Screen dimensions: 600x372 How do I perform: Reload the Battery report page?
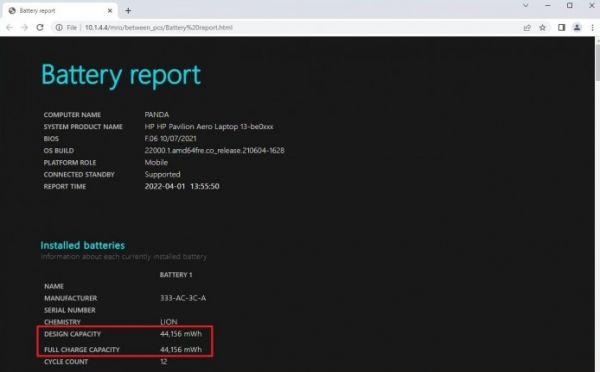tap(40, 27)
